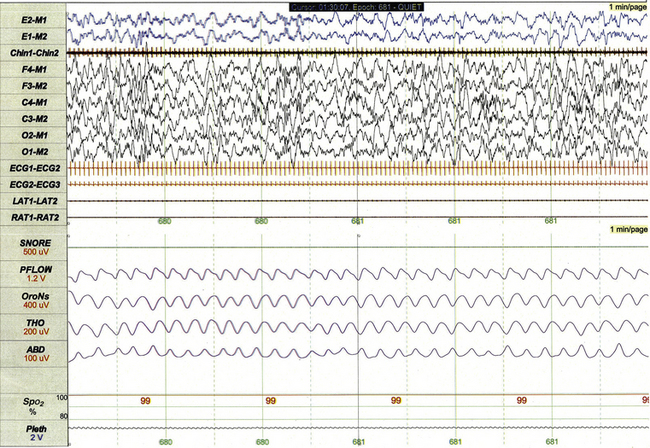The height and width of the screenshot is (448, 650).
Task: Click the ABD 100 uV channel label
Action: 25,354
